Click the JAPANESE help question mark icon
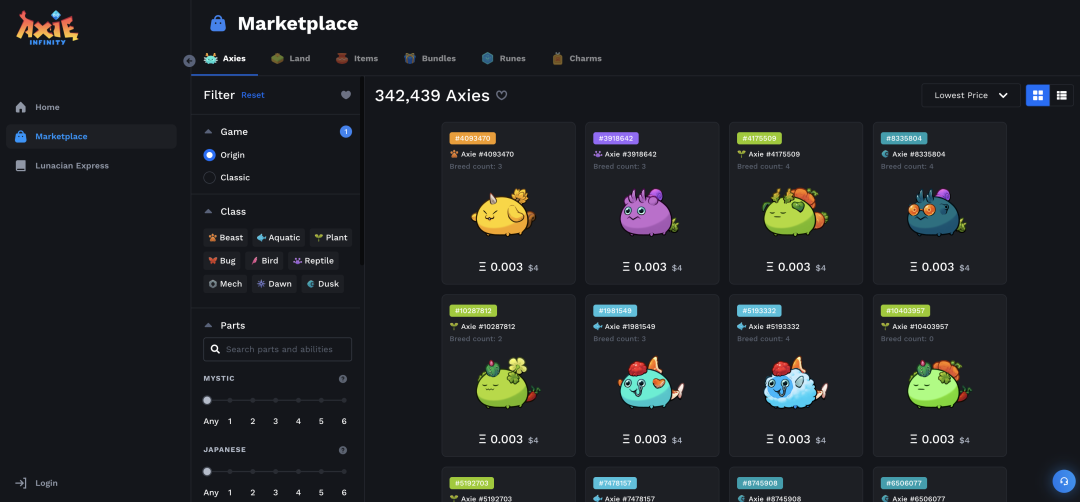 click(342, 450)
